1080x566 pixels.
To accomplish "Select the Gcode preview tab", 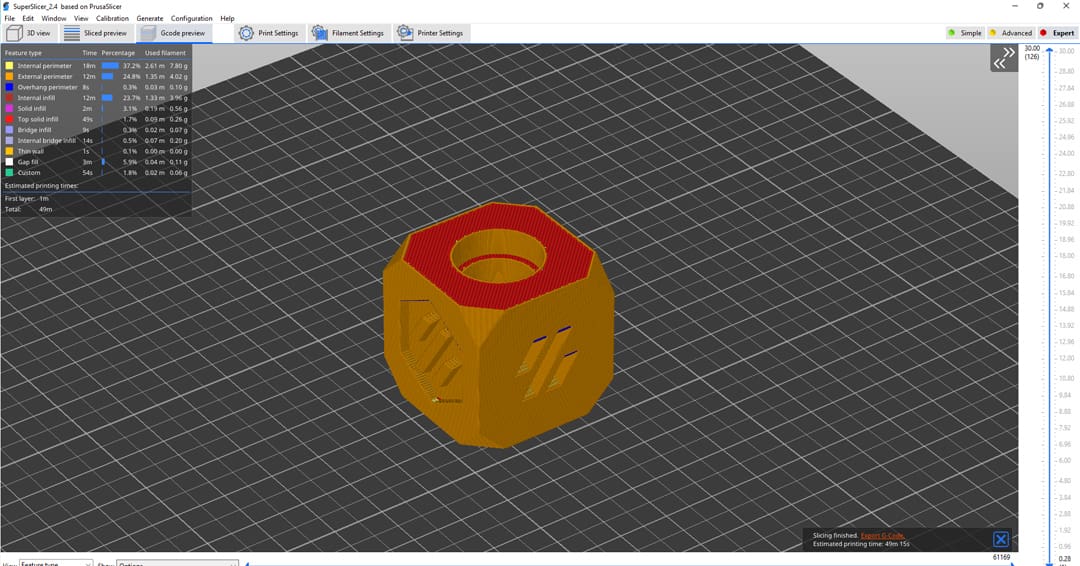I will 174,33.
